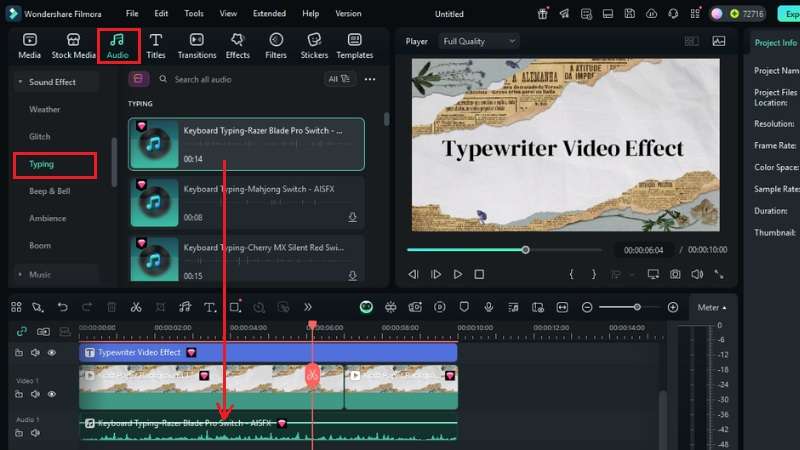The width and height of the screenshot is (800, 450).
Task: Take a snapshot of the preview
Action: point(675,274)
